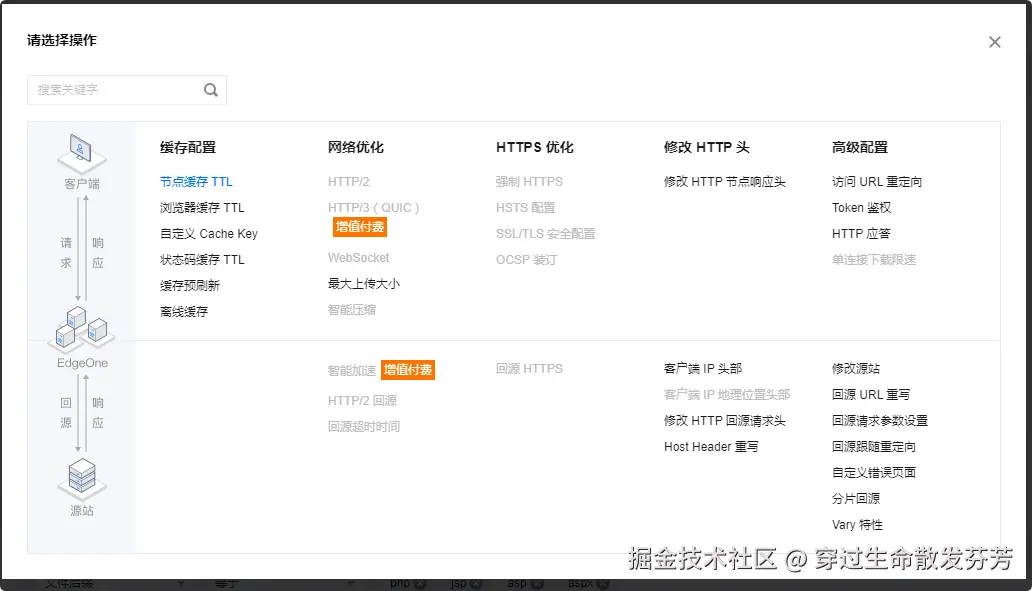Click the 客户端 client monitor icon
The width and height of the screenshot is (1032, 591).
click(82, 152)
